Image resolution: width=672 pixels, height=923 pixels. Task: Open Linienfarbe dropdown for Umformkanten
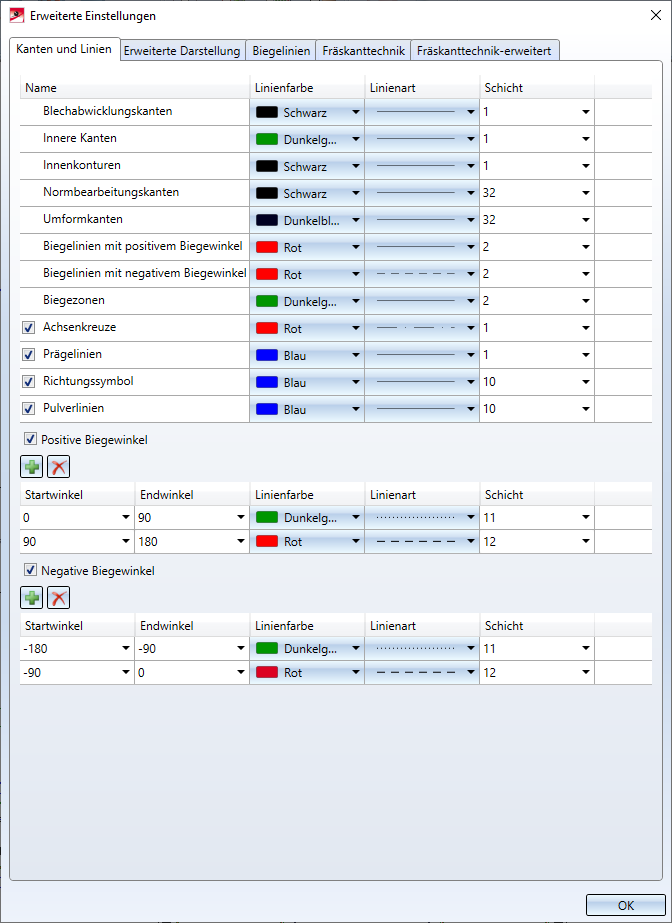click(356, 220)
